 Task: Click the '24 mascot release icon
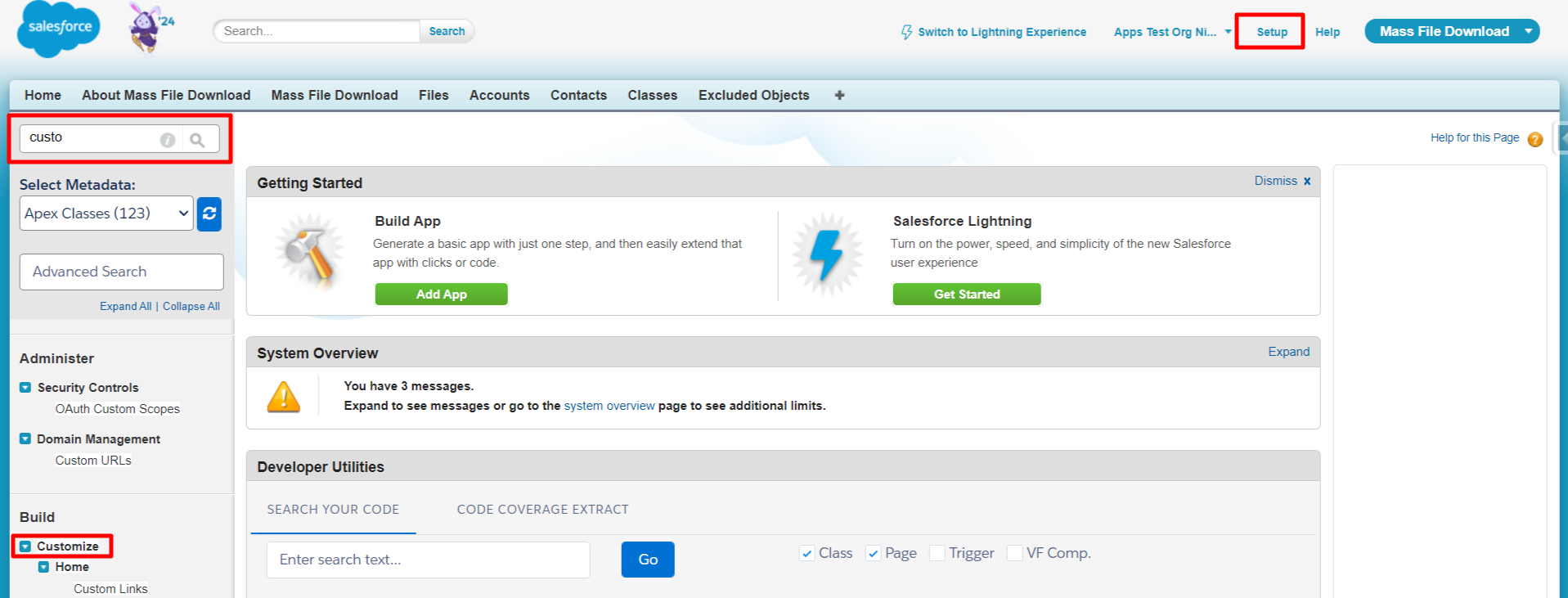coord(151,27)
